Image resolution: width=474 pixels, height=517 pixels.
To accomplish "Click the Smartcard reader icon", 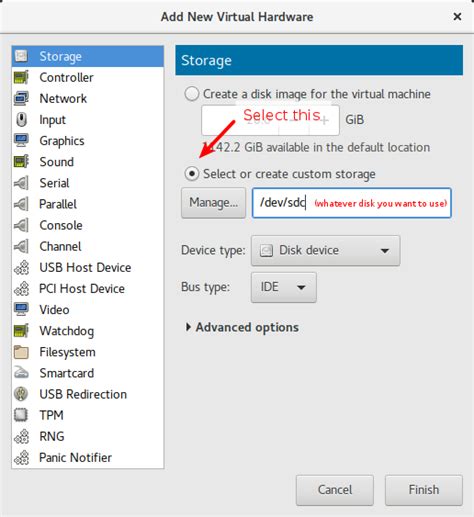I will (21, 373).
